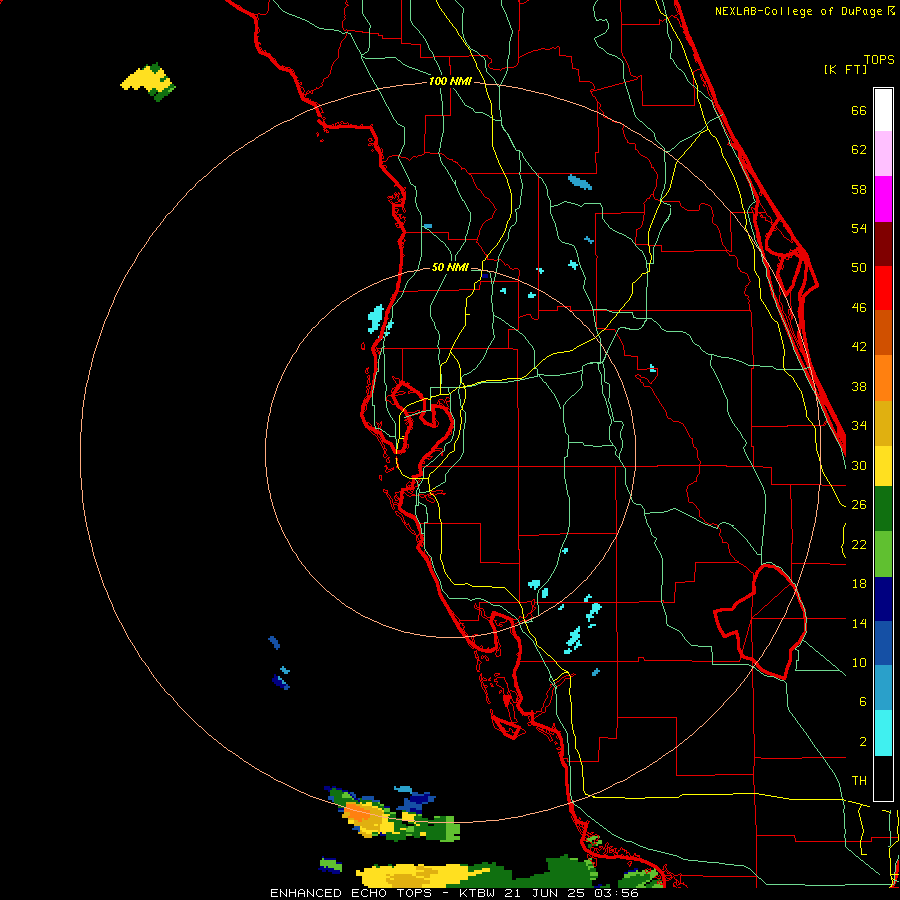900x900 pixels.
Task: Click the 50 NMI range ring label
Action: pos(450,267)
